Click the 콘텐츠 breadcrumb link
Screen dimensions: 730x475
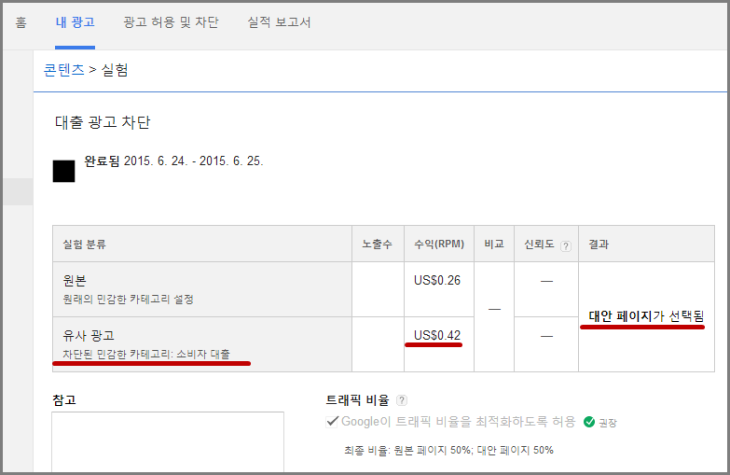pos(64,70)
